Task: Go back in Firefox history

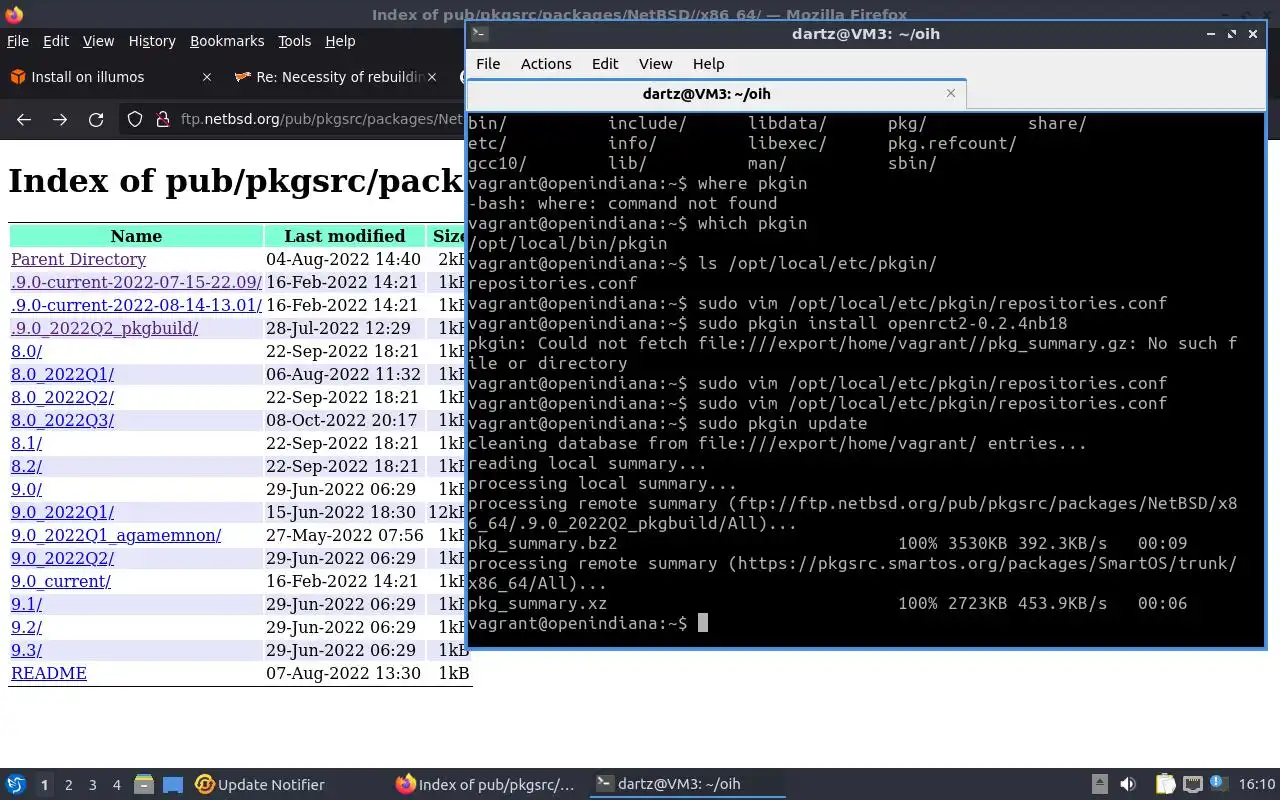Action: click(x=24, y=120)
